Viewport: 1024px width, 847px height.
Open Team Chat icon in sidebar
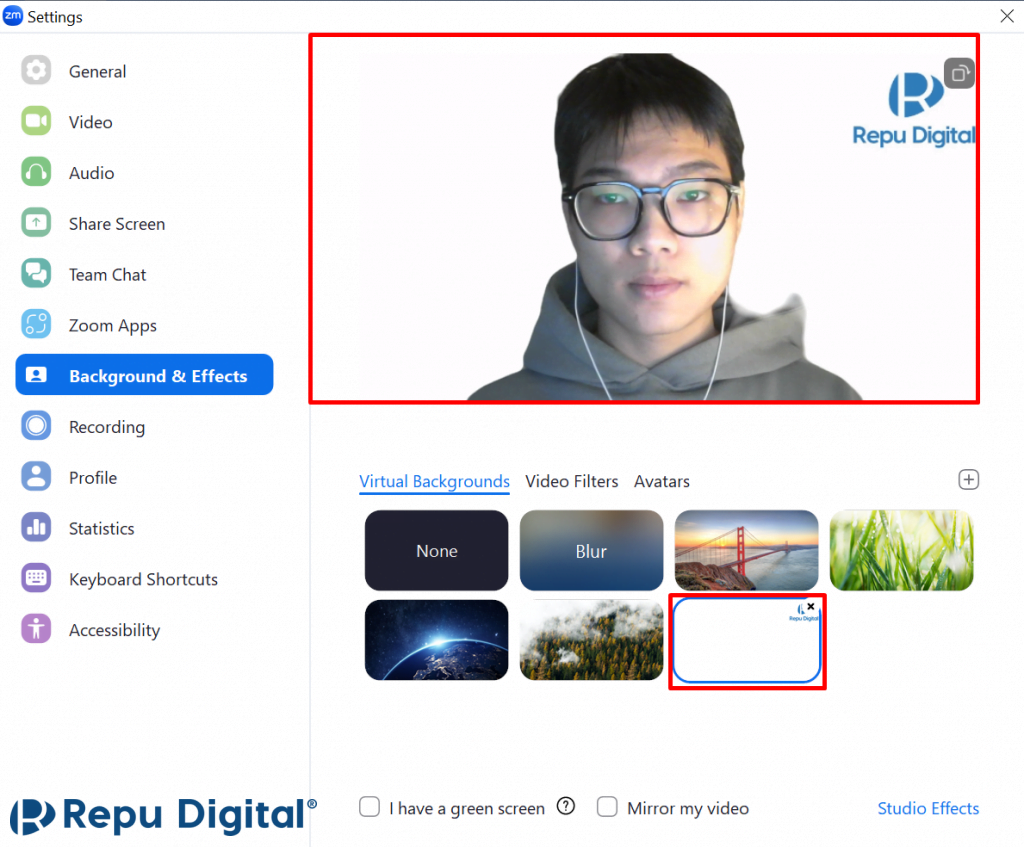click(x=36, y=274)
